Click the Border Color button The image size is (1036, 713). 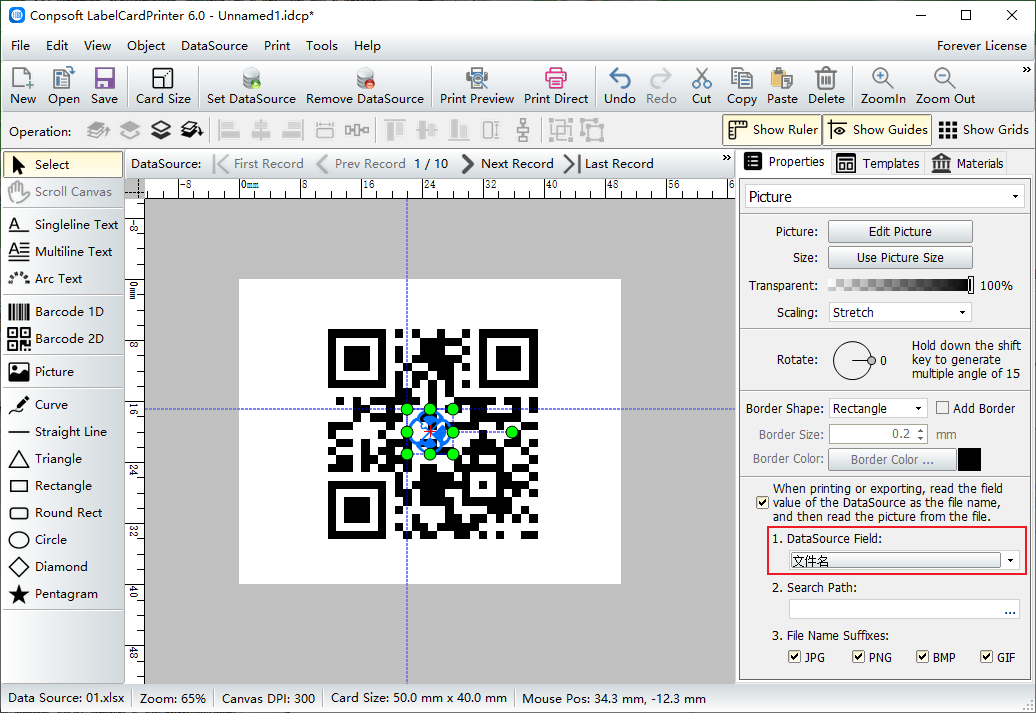click(x=892, y=459)
